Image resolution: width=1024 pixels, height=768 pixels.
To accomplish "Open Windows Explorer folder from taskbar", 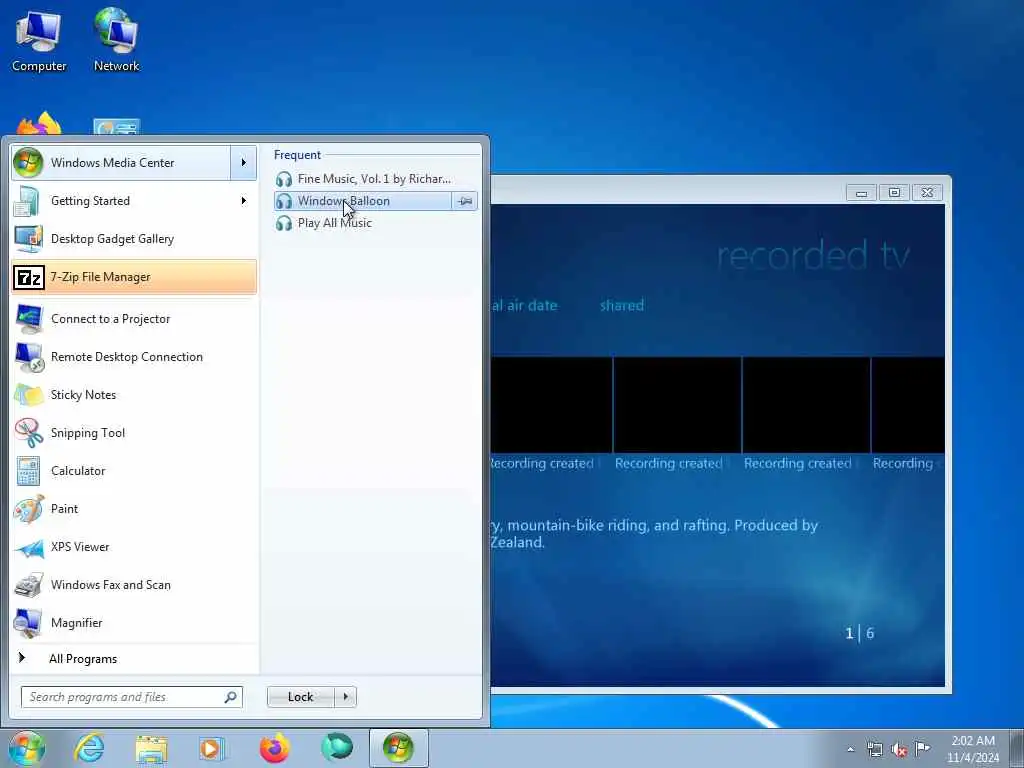I will coord(152,748).
